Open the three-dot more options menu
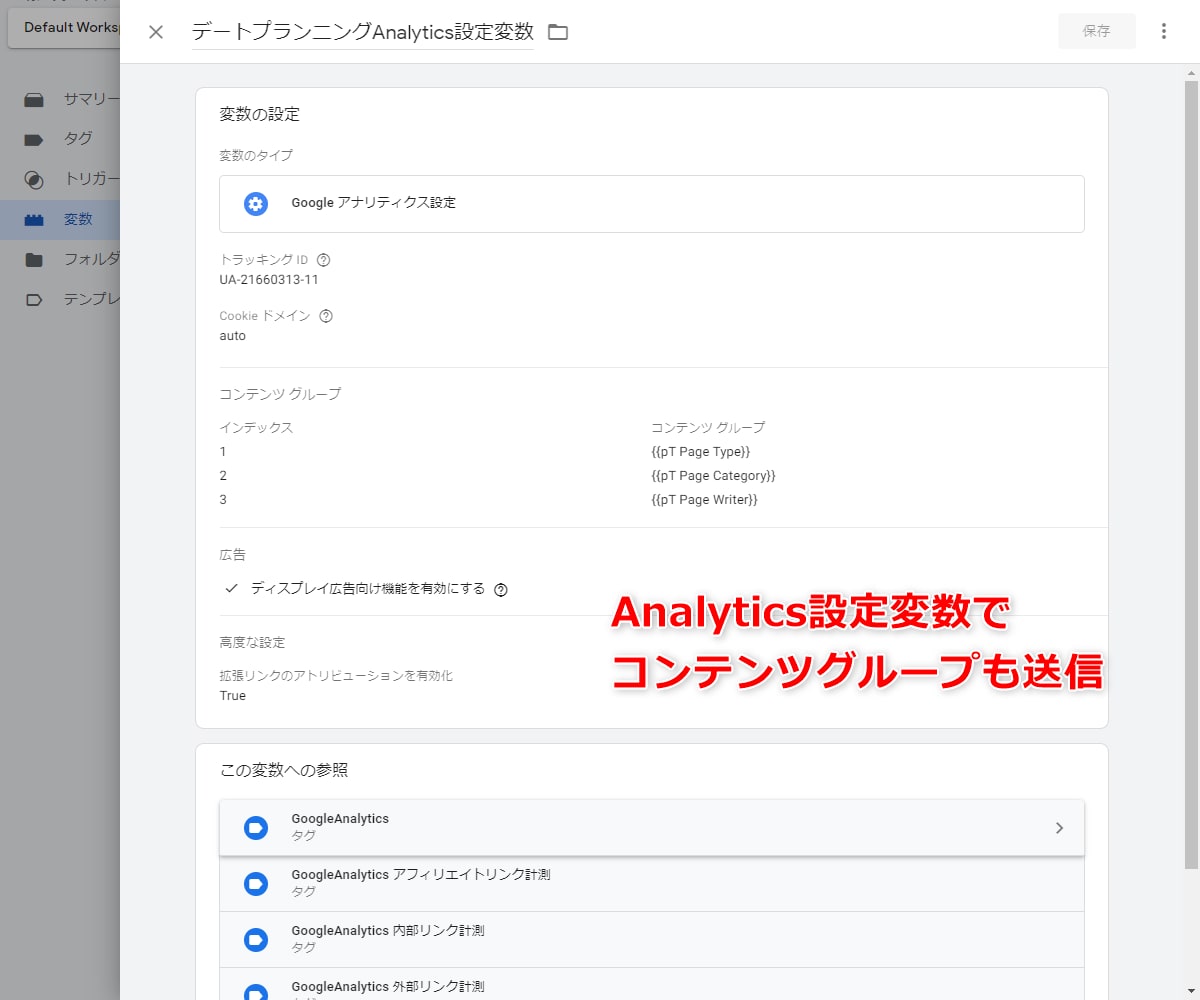This screenshot has height=1000, width=1200. click(x=1163, y=31)
